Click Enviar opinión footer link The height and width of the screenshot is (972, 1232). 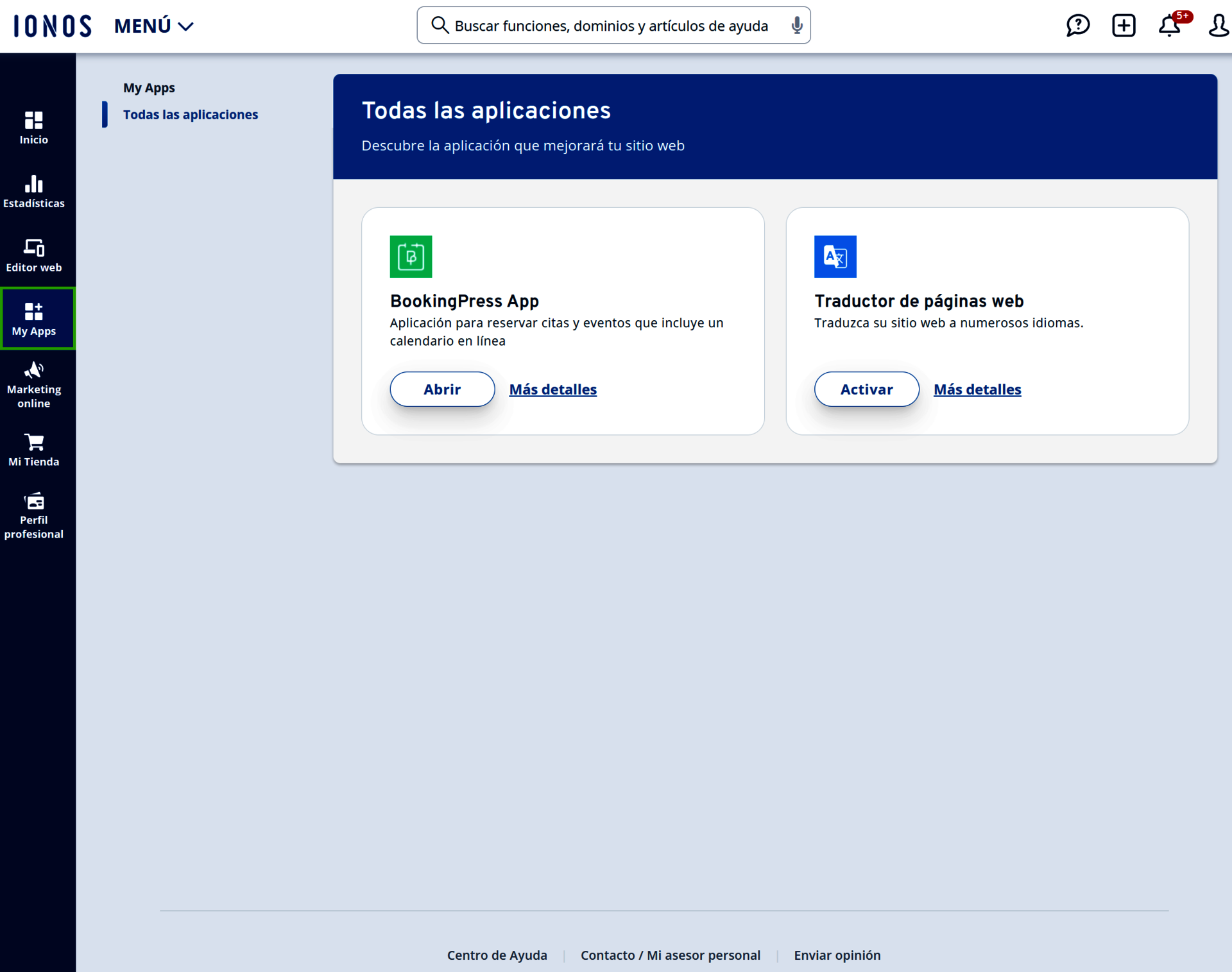(x=837, y=955)
